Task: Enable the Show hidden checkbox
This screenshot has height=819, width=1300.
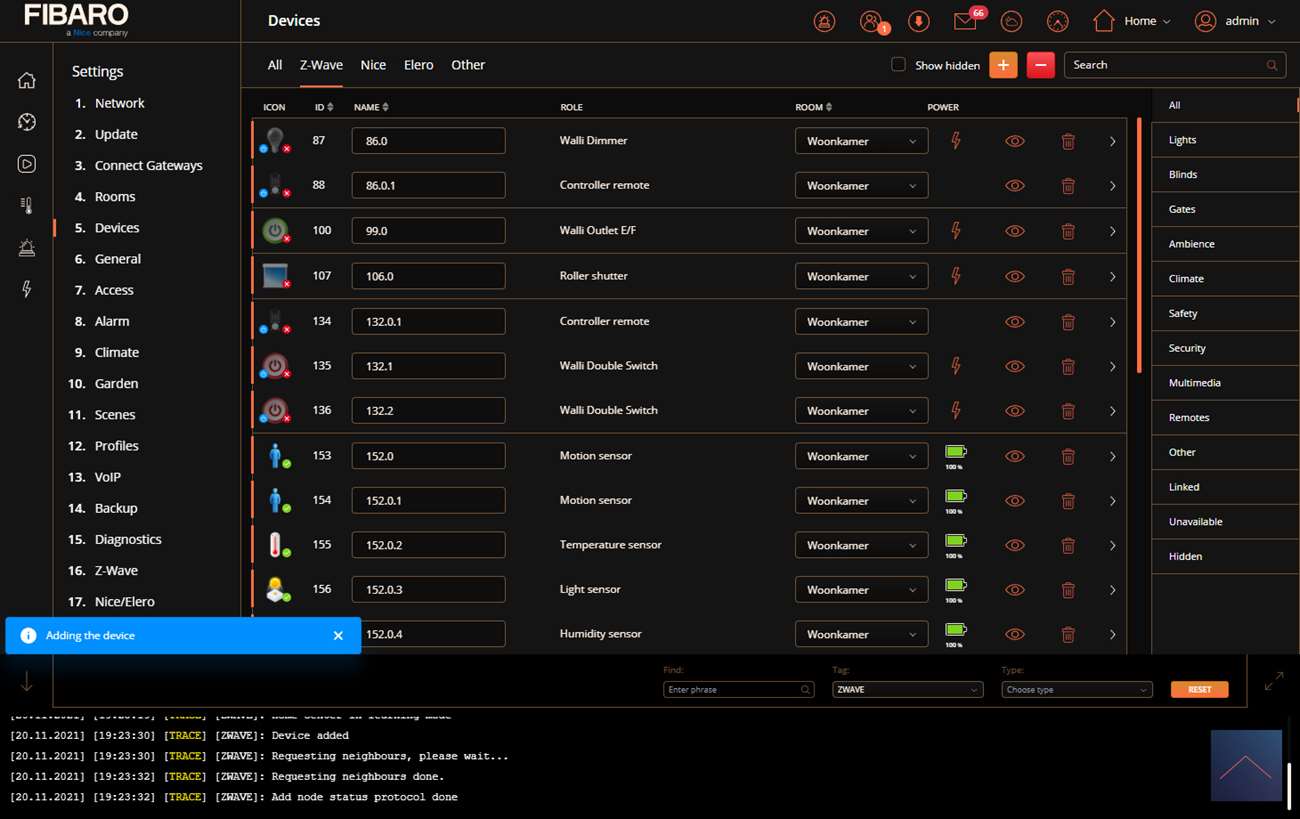Action: pos(898,65)
